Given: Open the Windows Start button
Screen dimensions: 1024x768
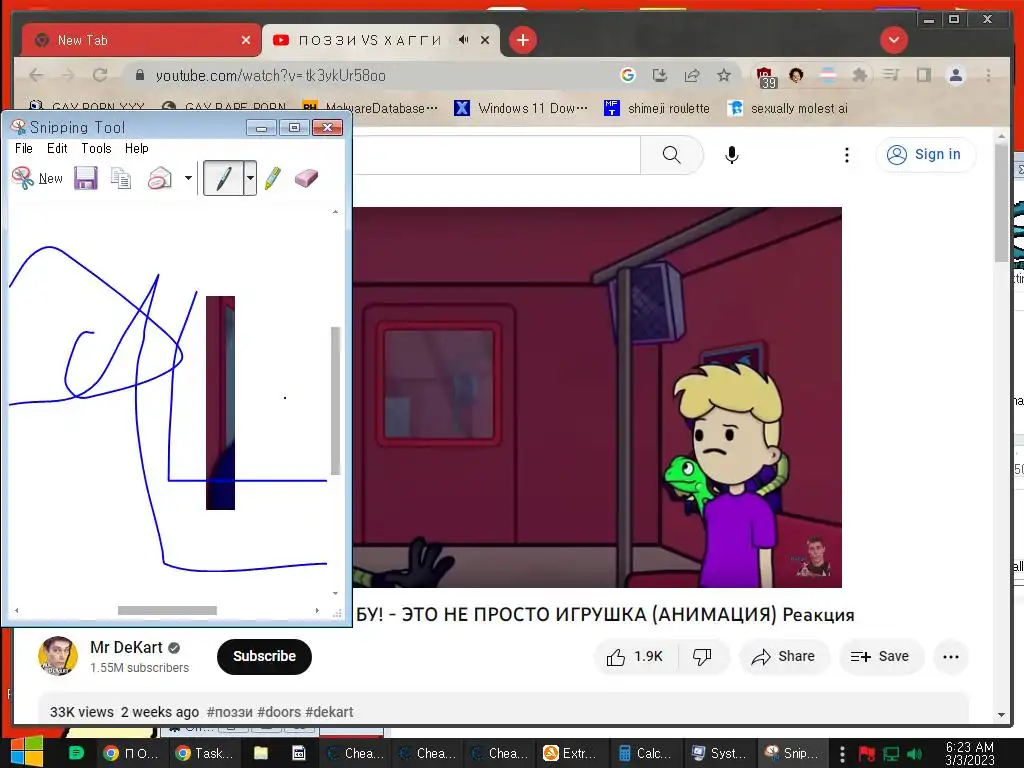Looking at the screenshot, I should 26,752.
